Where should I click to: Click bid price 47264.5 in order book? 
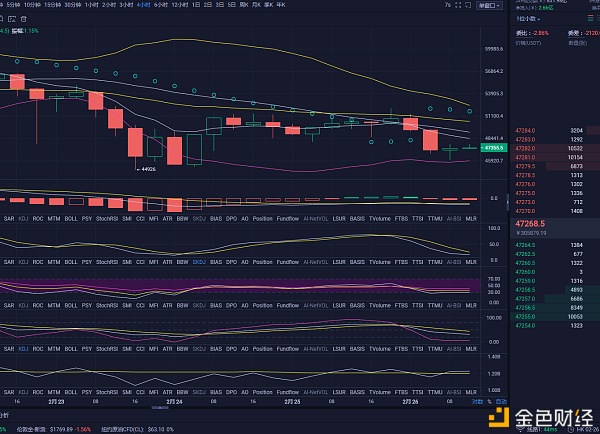pyautogui.click(x=525, y=245)
